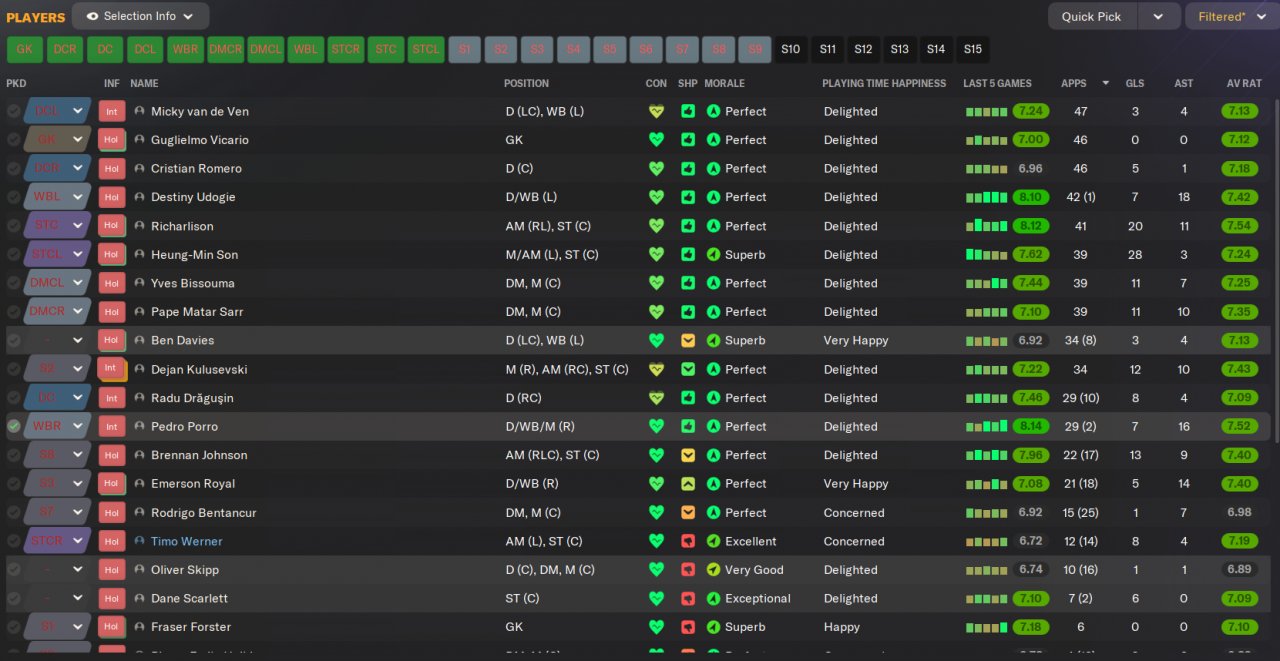Click the vertical scrollbar on the player list

pyautogui.click(x=1276, y=270)
